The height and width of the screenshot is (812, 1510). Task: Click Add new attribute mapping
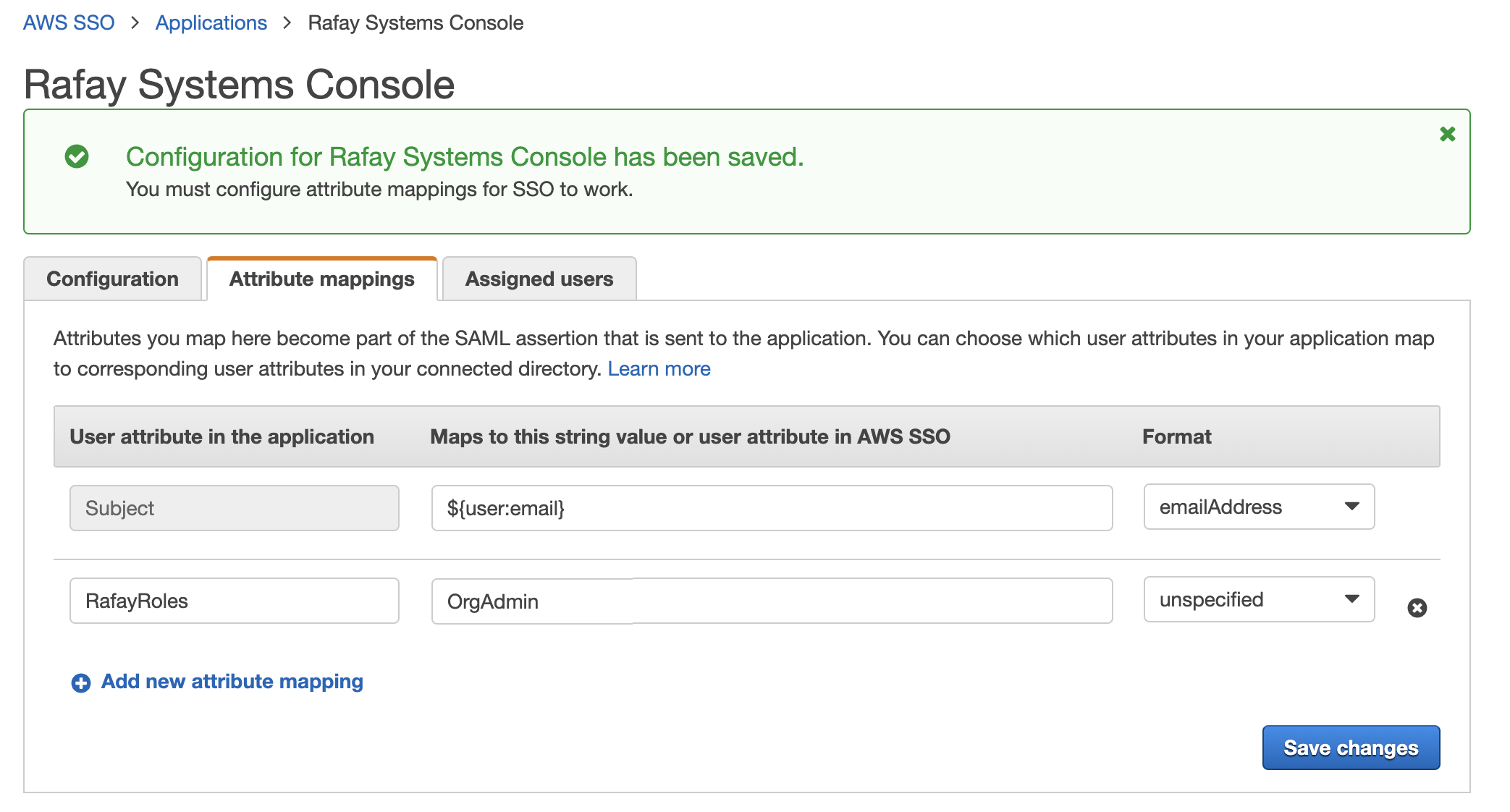click(232, 682)
